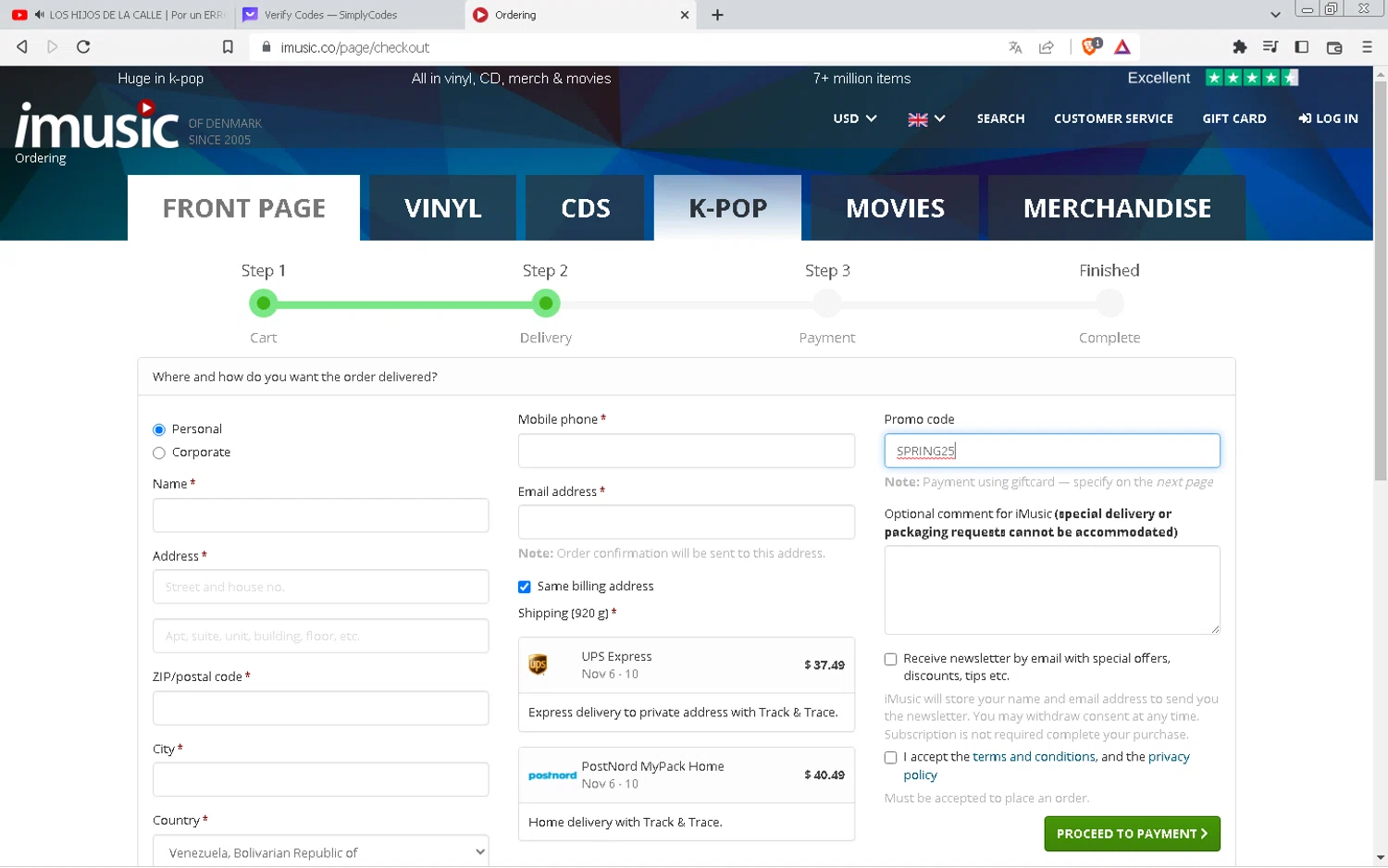
Task: Click the site lock icon in address bar
Action: [266, 47]
